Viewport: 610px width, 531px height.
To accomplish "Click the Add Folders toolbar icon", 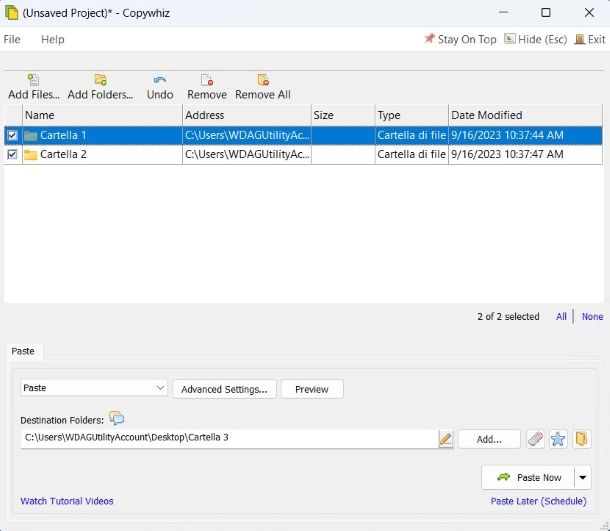I will [x=101, y=80].
